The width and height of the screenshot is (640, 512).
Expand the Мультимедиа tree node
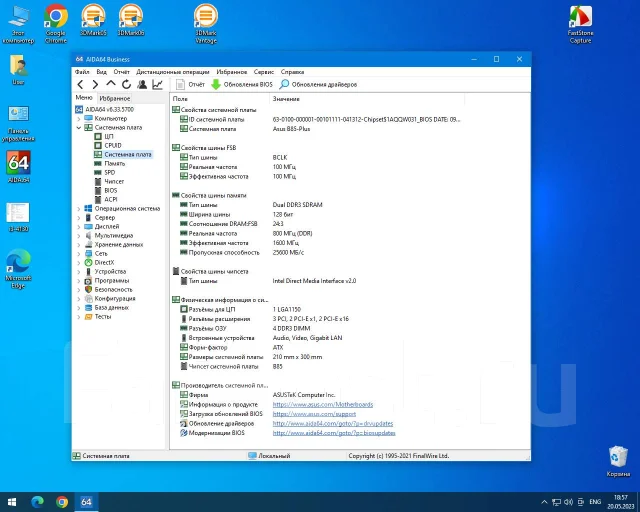[x=79, y=236]
